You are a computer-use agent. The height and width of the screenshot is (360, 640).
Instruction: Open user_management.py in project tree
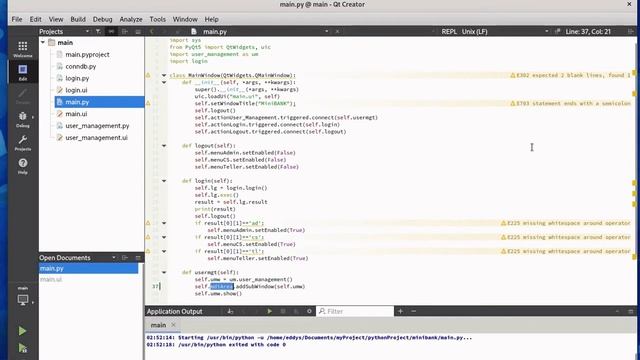click(x=97, y=126)
